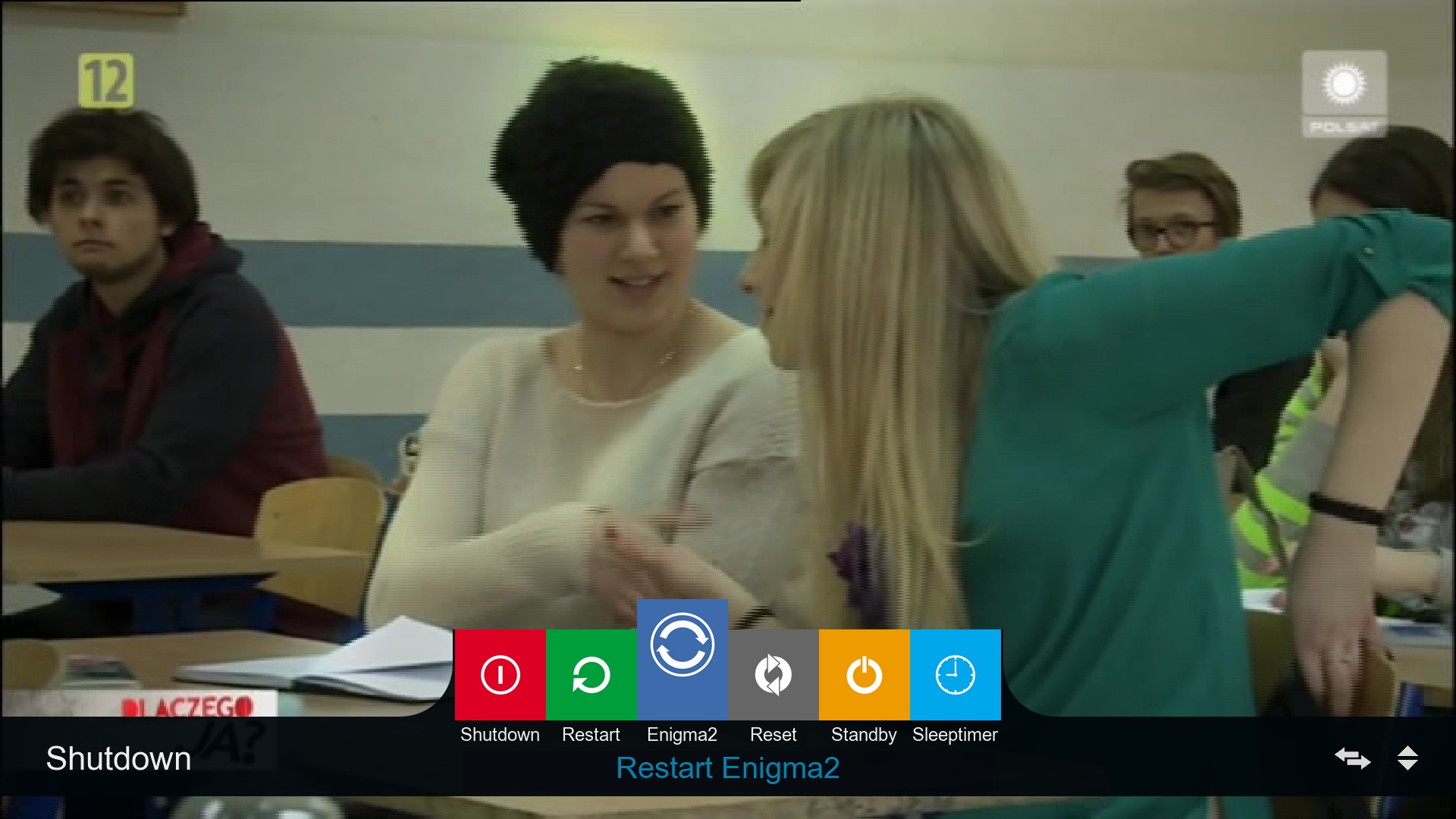
Task: Click the Shutdown label under red tile
Action: 500,734
